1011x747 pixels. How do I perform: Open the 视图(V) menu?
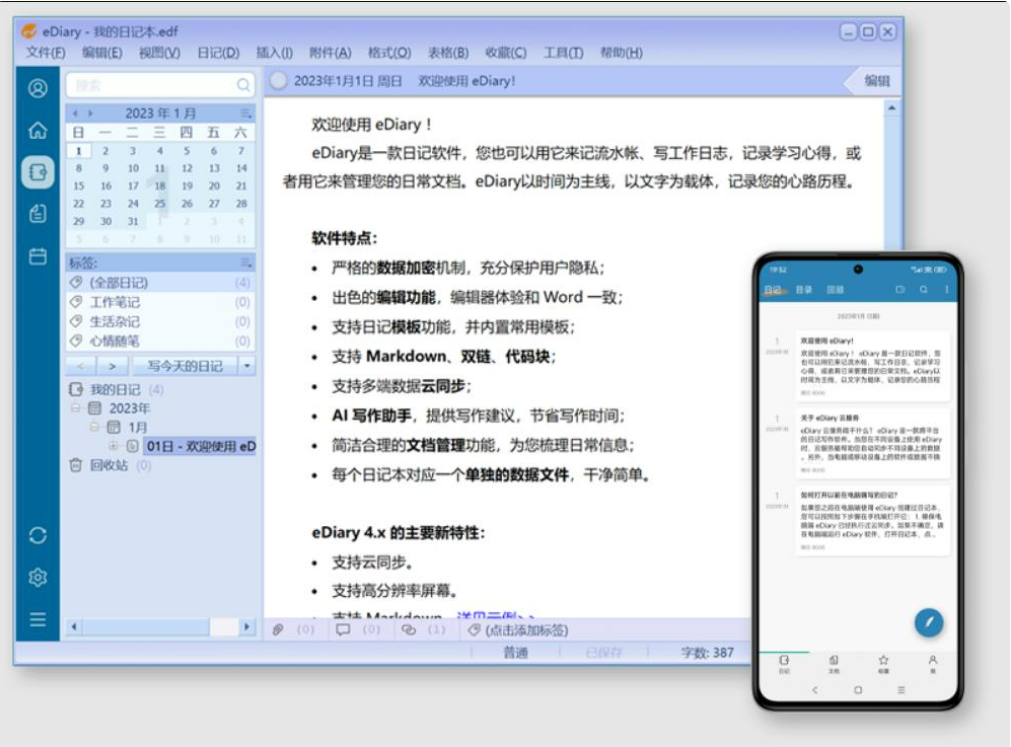click(x=159, y=52)
